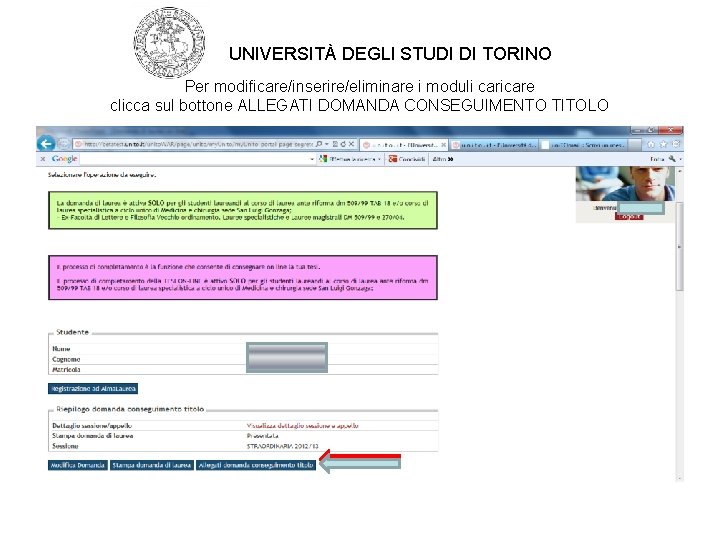Open Visualizza dettaglio sessione e appello link

pos(303,426)
